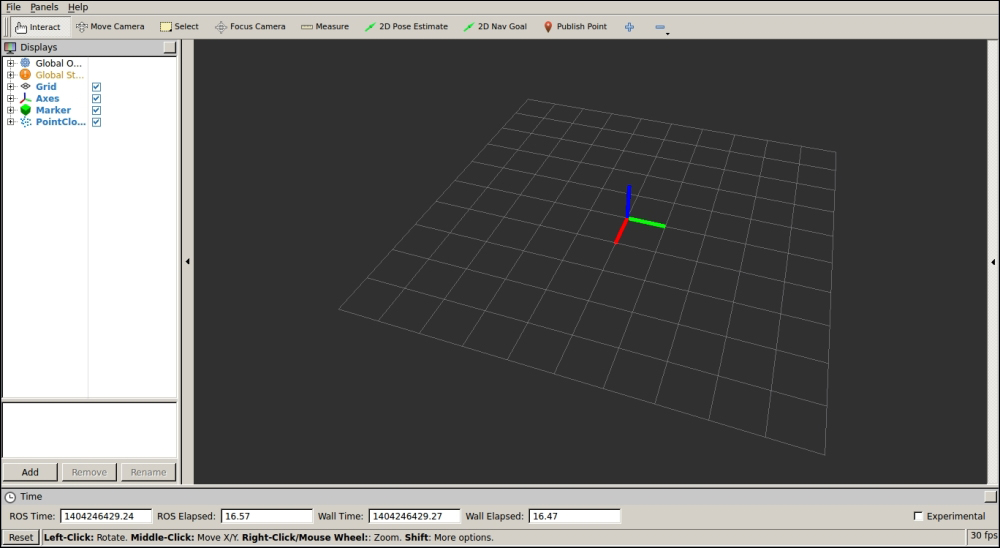This screenshot has height=548, width=1000.
Task: Pick the Measure tool
Action: [x=325, y=27]
